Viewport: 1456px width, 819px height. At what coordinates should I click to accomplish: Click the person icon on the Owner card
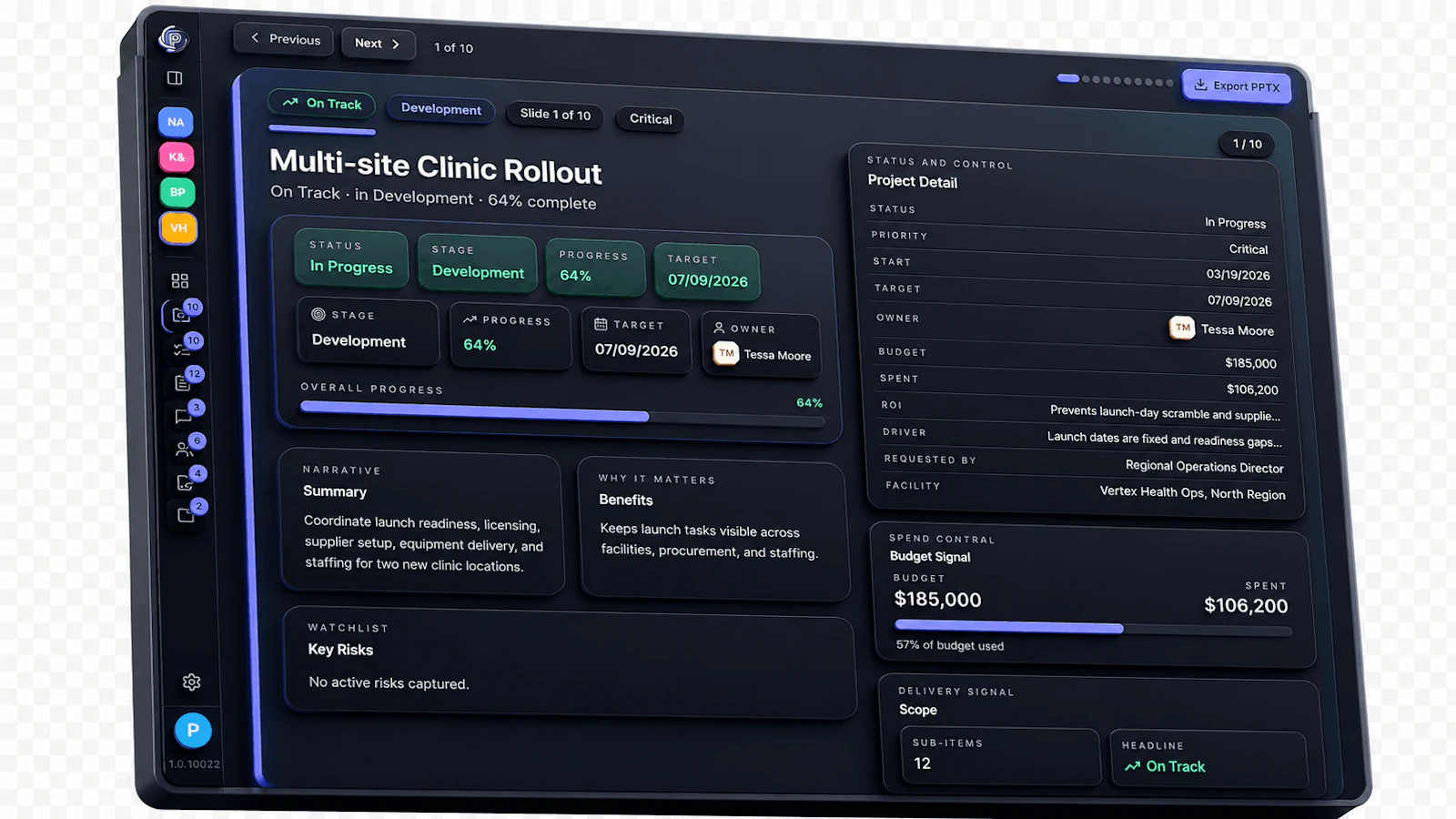719,328
